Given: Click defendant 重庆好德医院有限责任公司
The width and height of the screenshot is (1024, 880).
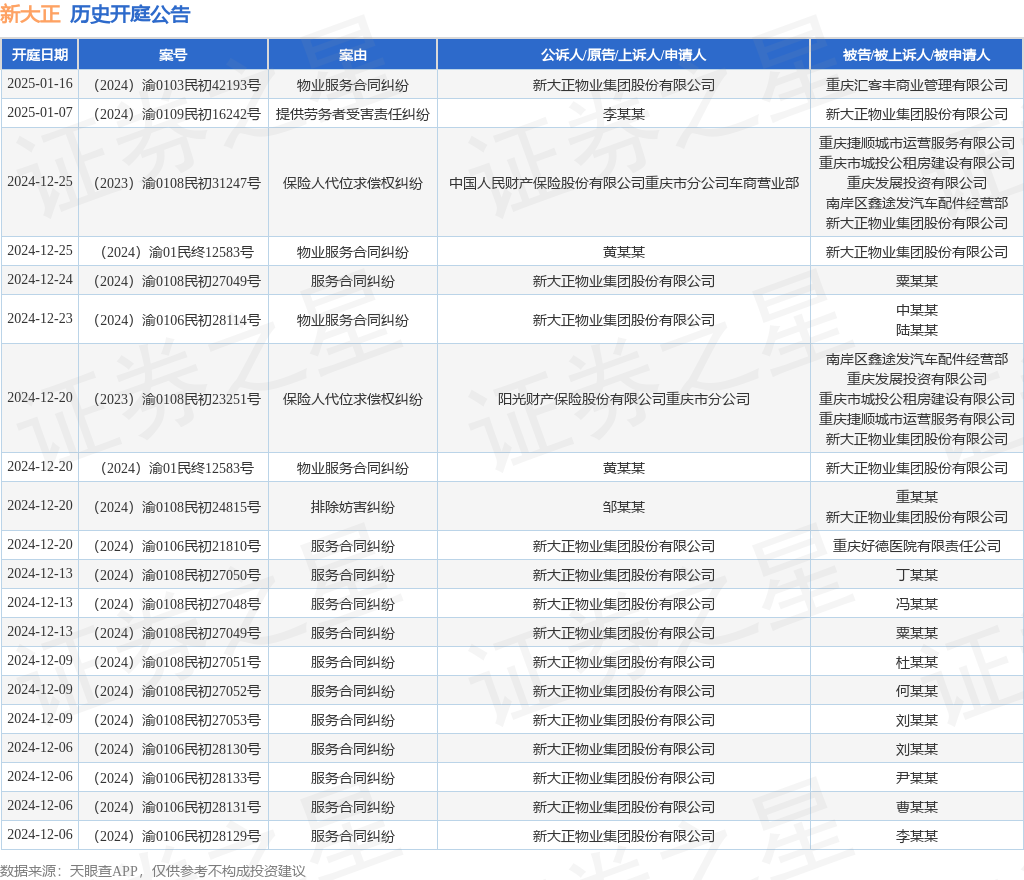Looking at the screenshot, I should tap(916, 546).
